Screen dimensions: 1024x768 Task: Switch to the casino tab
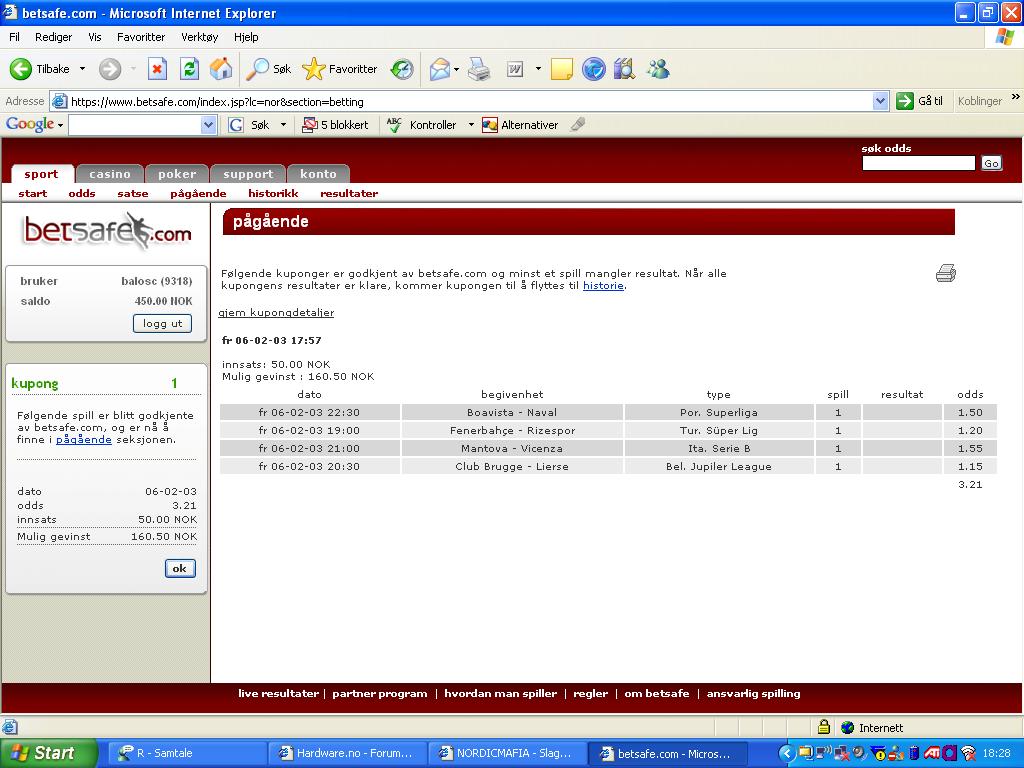tap(110, 174)
